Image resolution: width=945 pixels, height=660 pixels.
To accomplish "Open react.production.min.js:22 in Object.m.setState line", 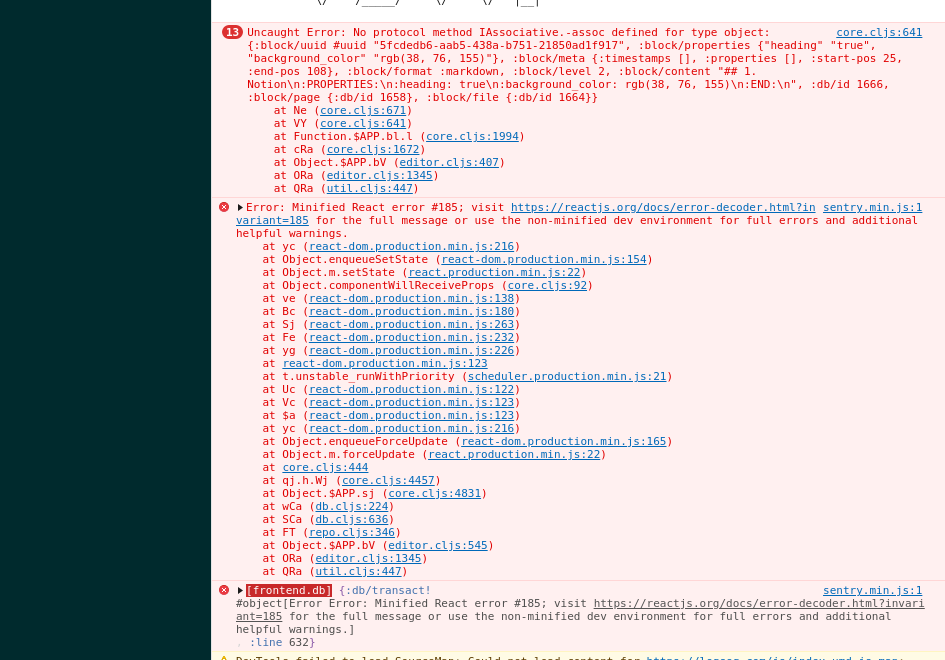I will pos(494,272).
